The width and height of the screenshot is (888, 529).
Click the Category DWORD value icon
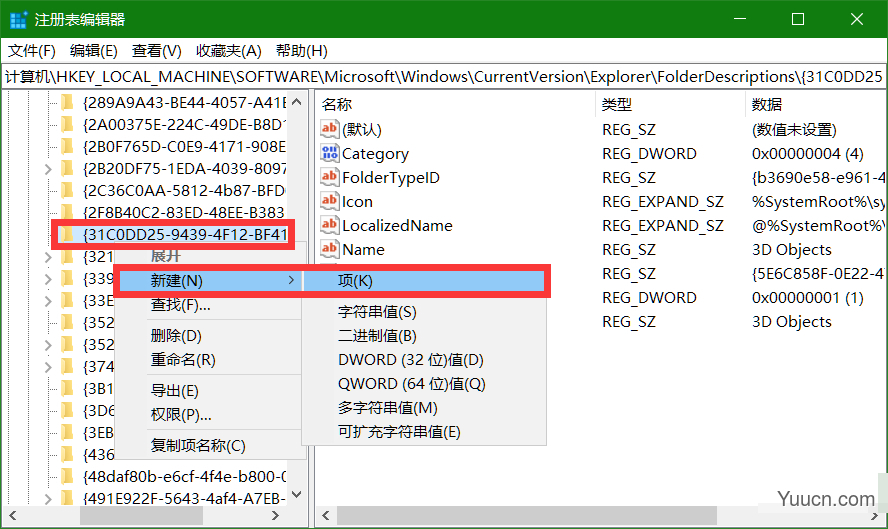[330, 153]
